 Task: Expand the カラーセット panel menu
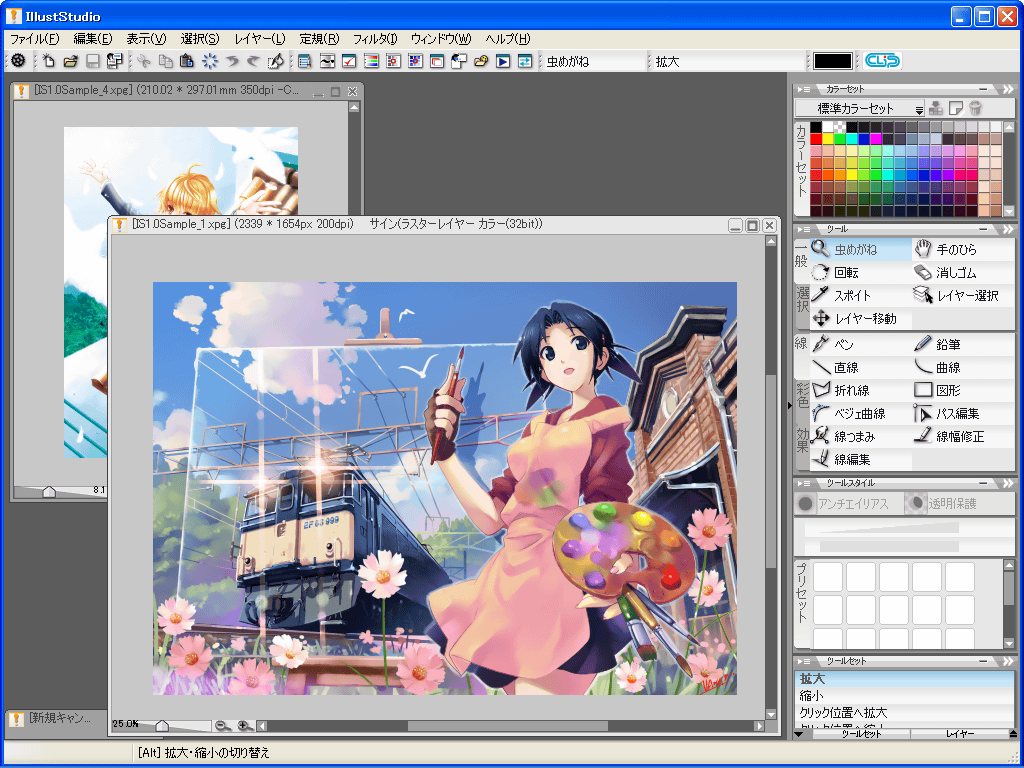(x=804, y=89)
